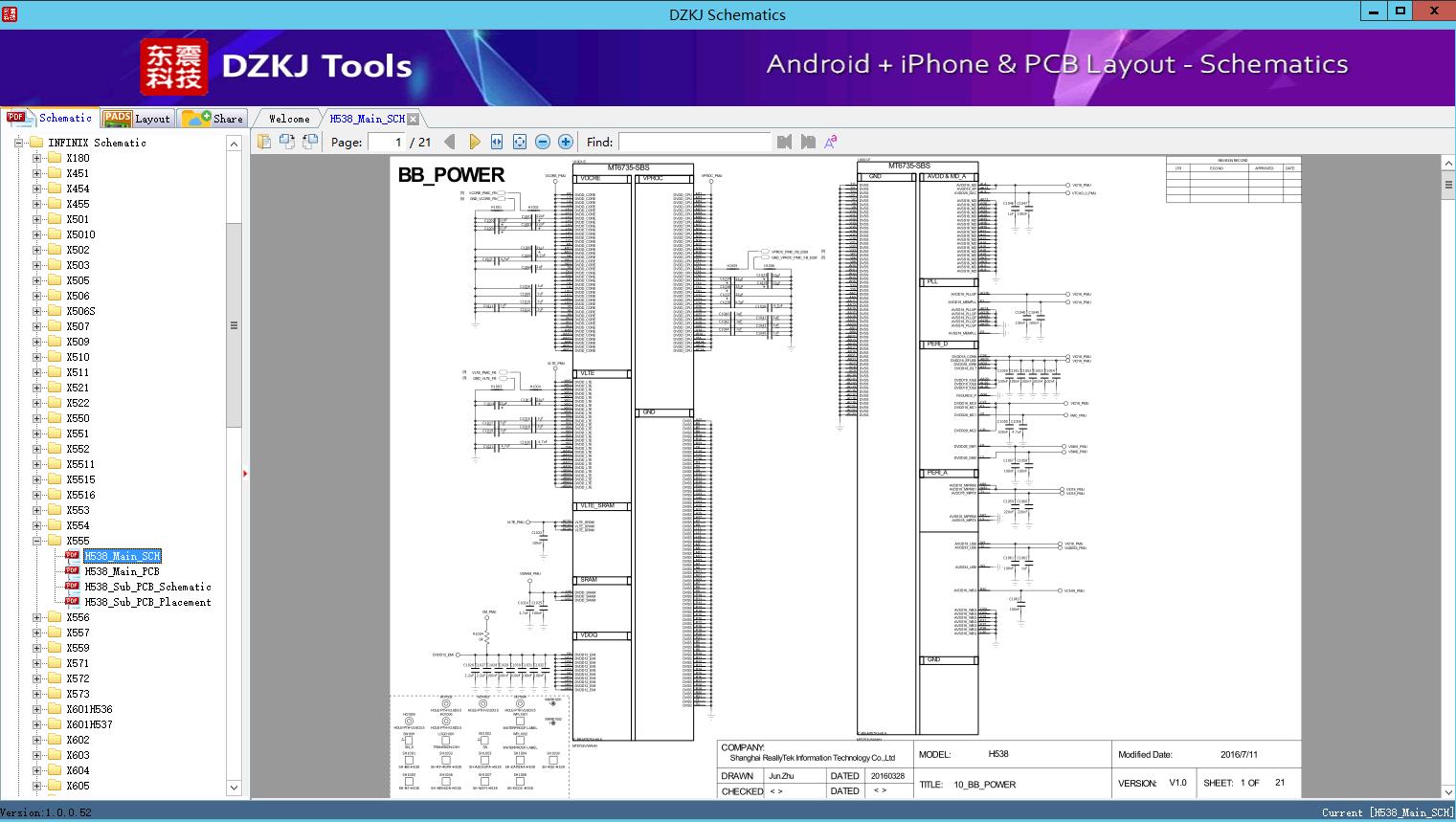Click the document view scroll up arrow
Screen dimensions: 1456x822
(x=1448, y=164)
